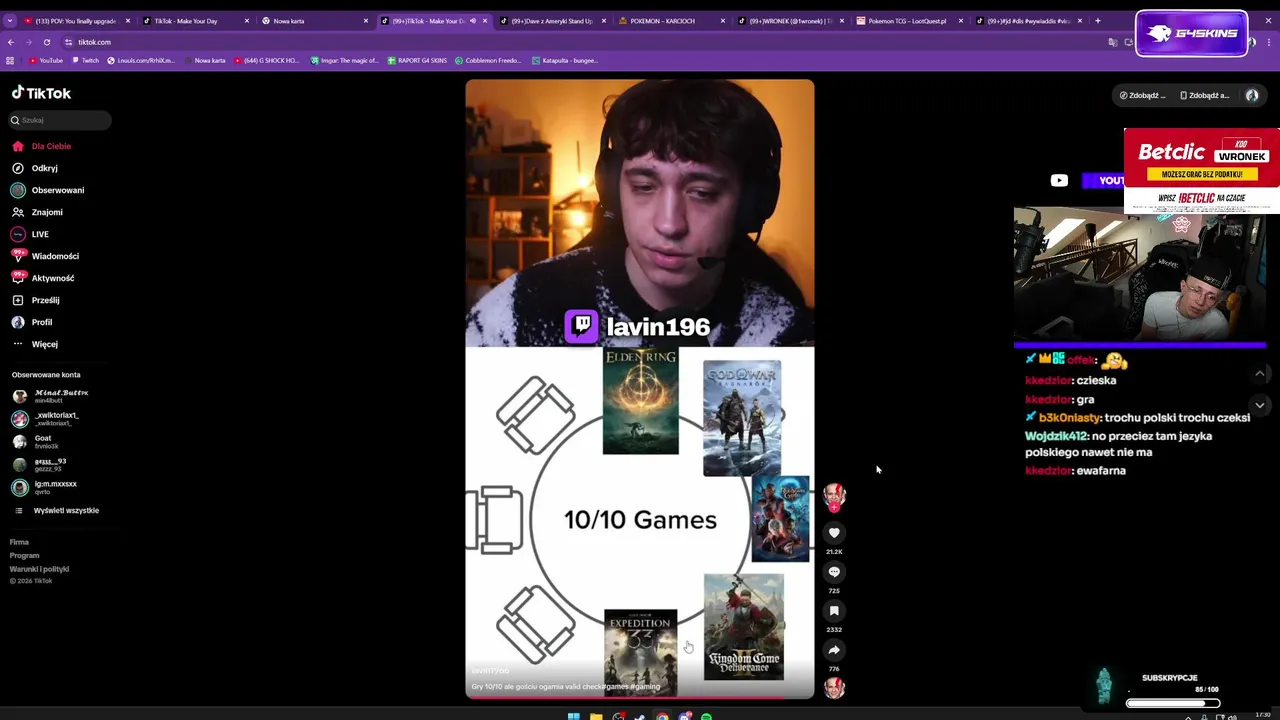1280x720 pixels.
Task: Open the YouTube bookmark
Action: coord(46,60)
